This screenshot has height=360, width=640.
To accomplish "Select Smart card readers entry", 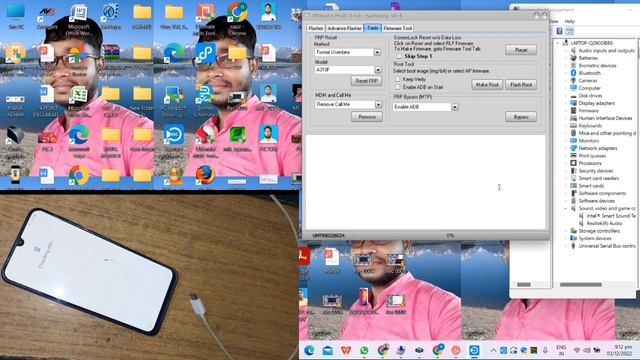I will tap(598, 178).
